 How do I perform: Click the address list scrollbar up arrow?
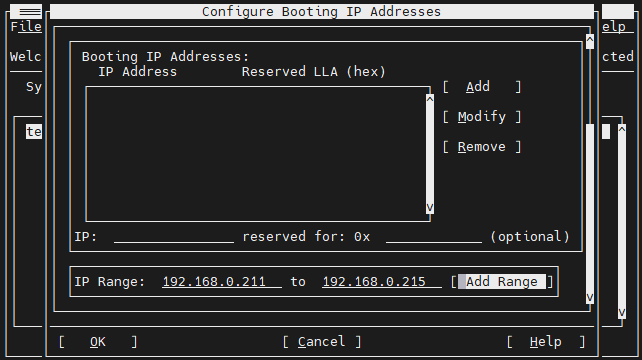[430, 99]
